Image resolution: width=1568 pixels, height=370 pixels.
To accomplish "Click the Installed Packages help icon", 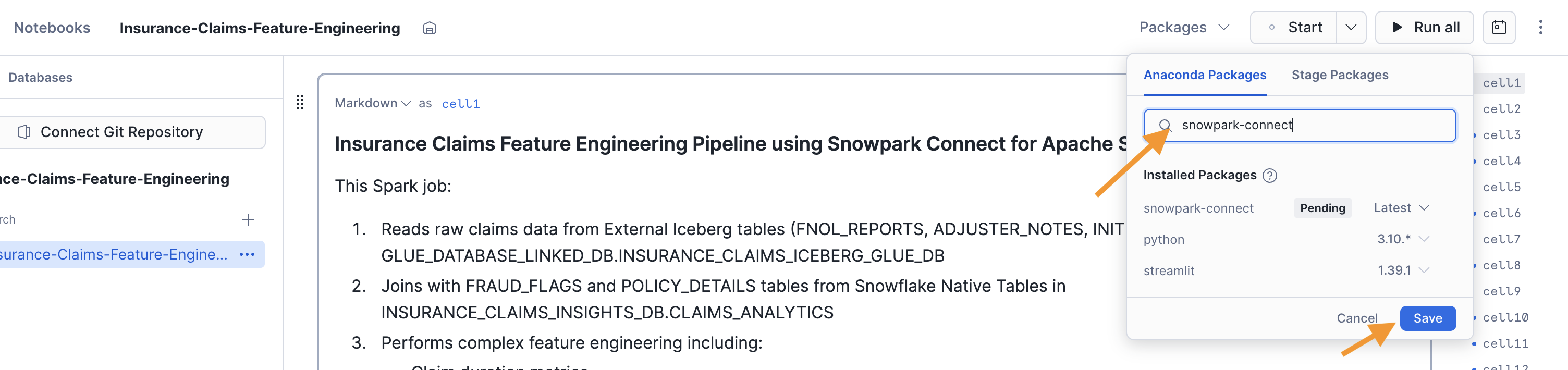I will pos(1269,176).
